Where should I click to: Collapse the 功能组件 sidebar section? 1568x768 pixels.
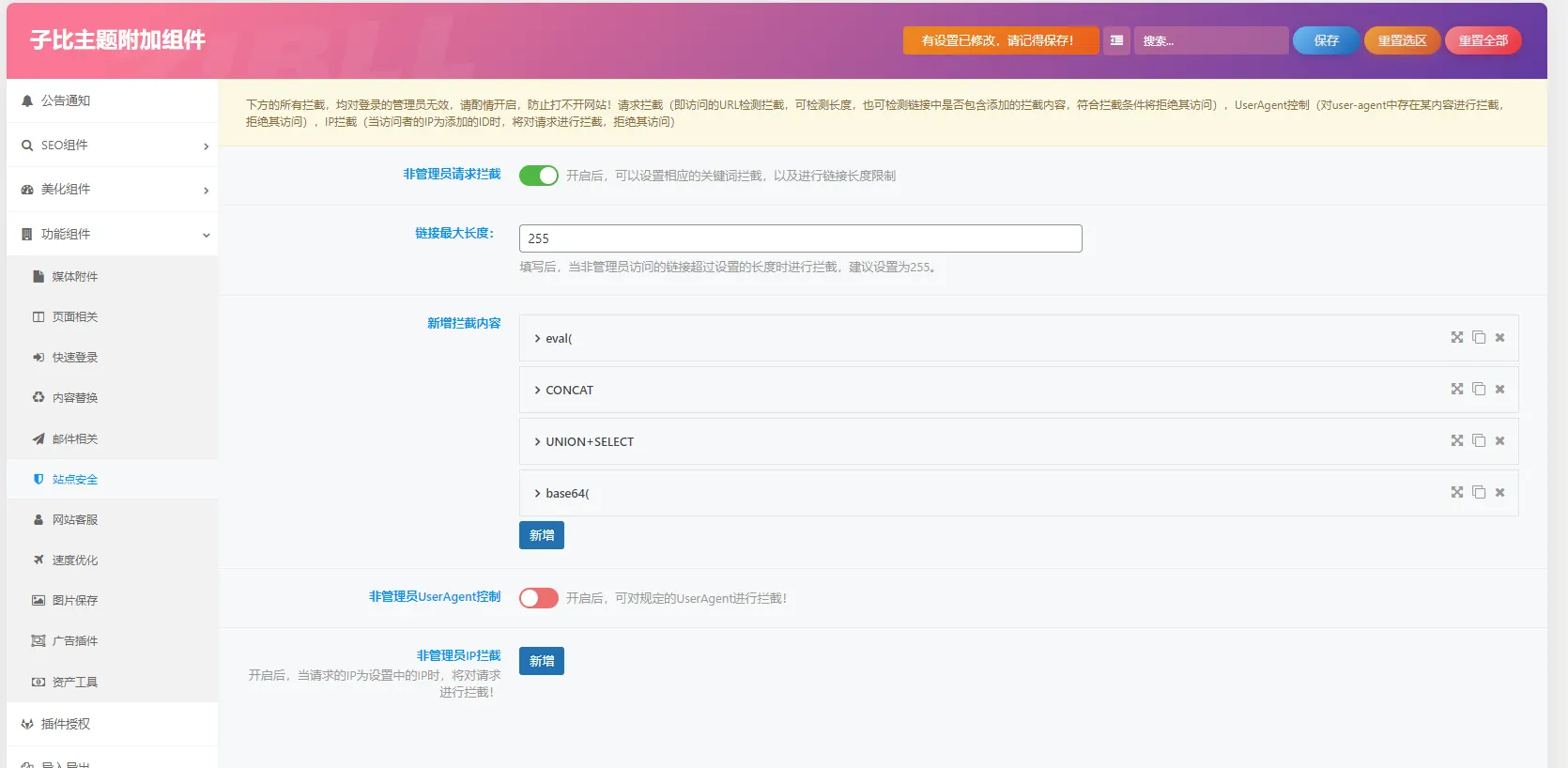coord(113,235)
